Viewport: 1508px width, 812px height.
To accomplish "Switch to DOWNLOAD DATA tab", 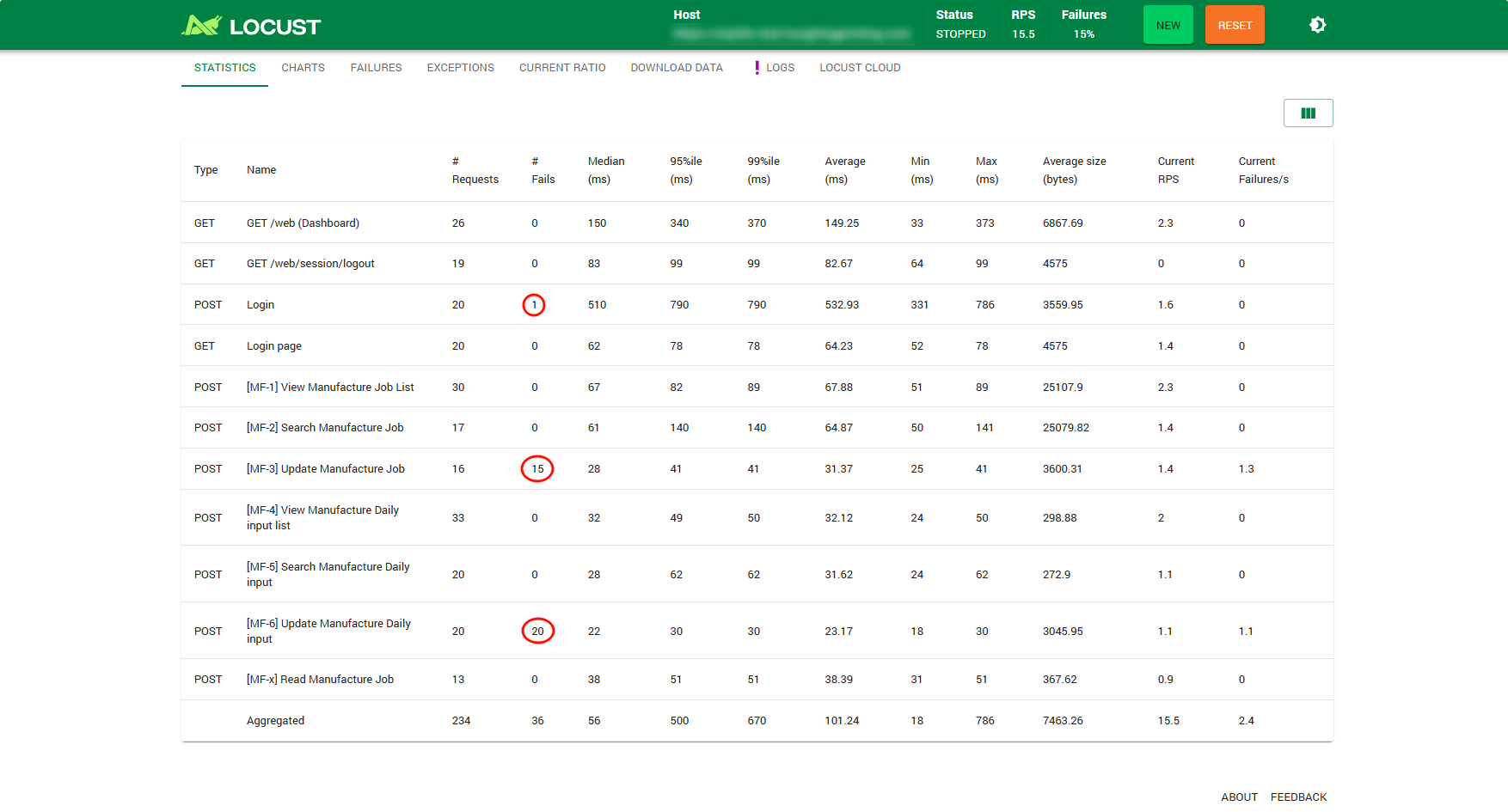I will coord(677,67).
